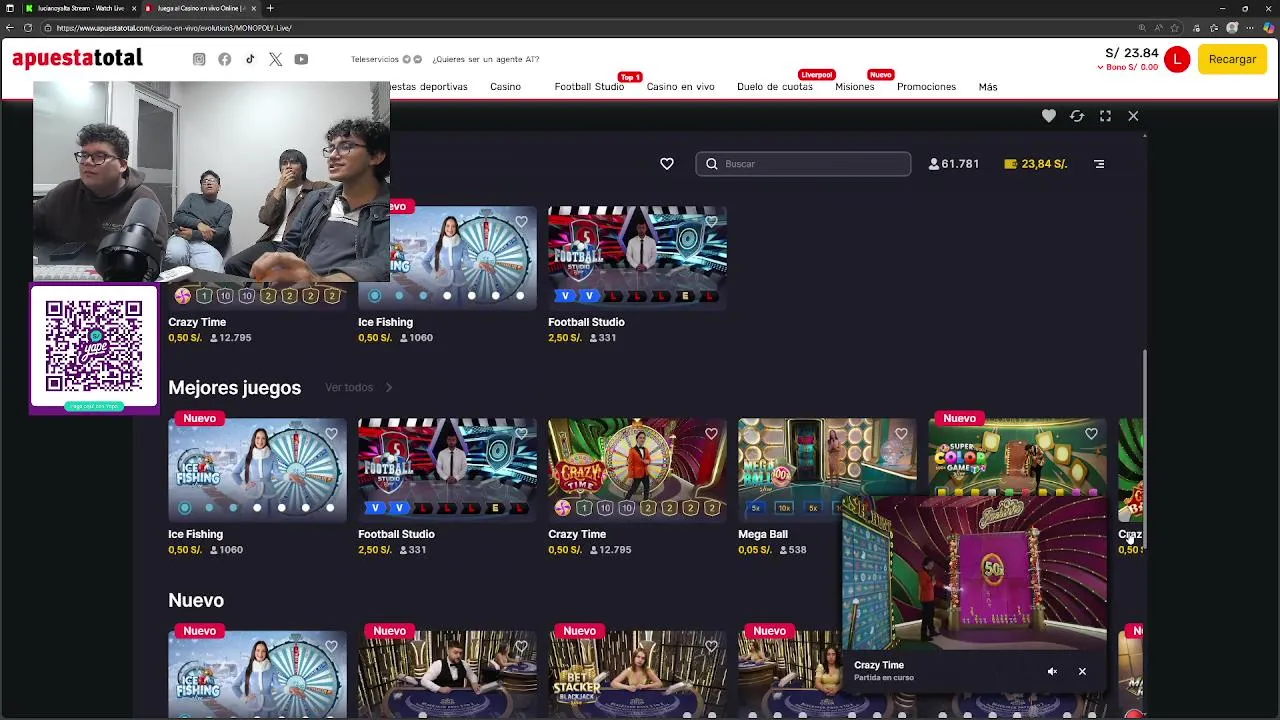Viewport: 1280px width, 720px height.
Task: Open top-row Football Studio thumbnail
Action: 637,258
